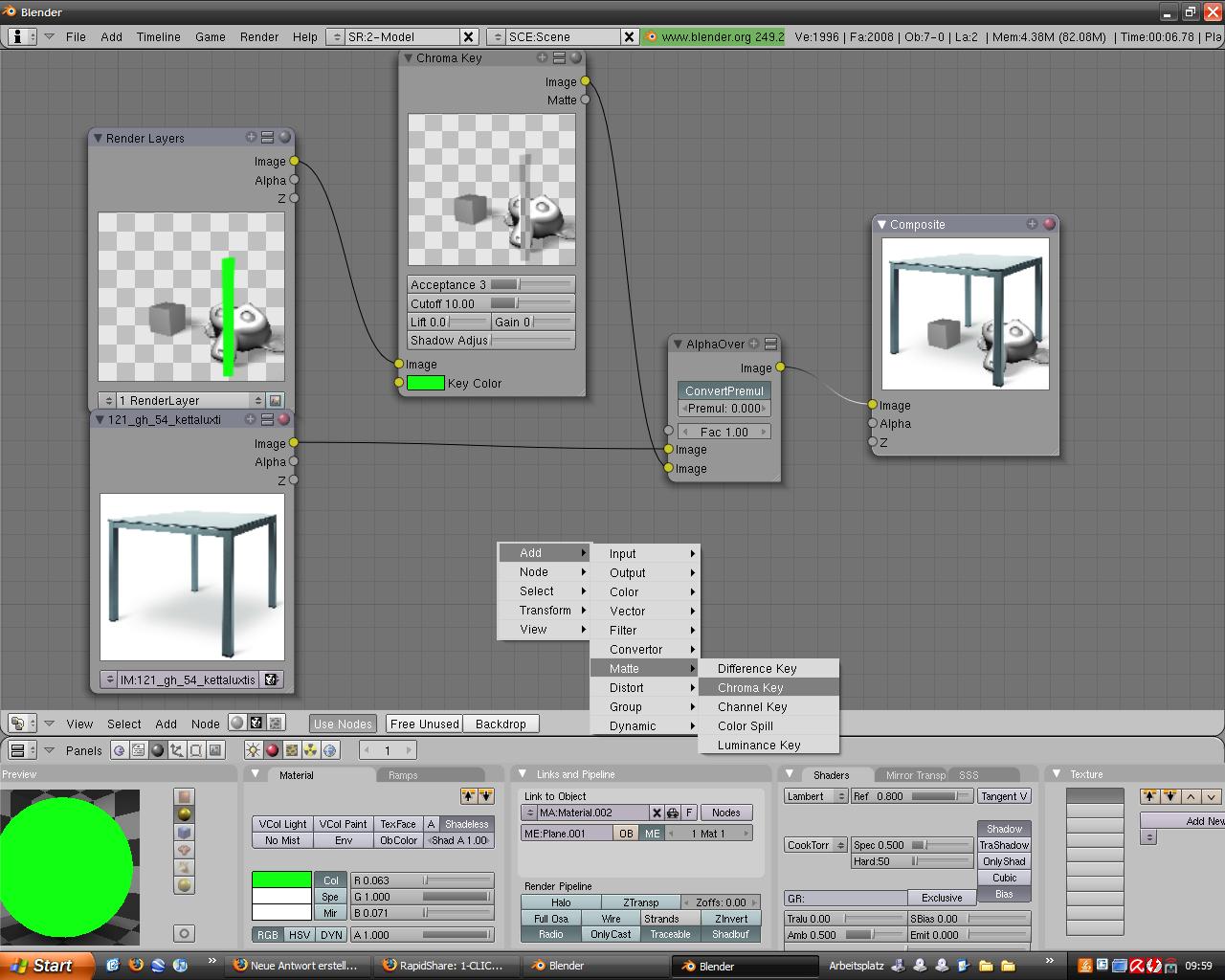Open the CookTorr specular shader dropdown
Viewport: 1225px width, 980px height.
(x=815, y=845)
